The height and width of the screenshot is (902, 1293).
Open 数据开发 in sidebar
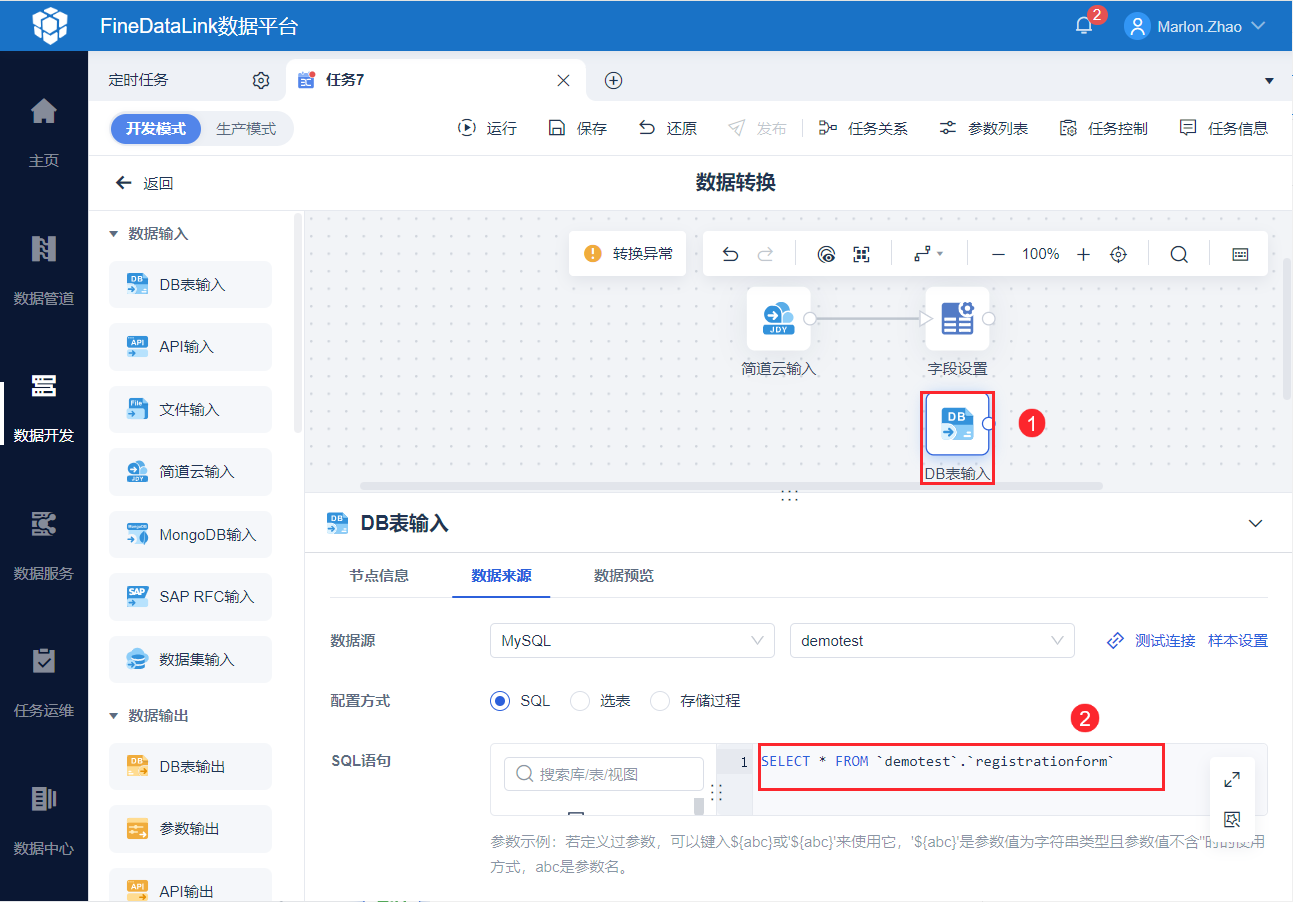click(44, 408)
